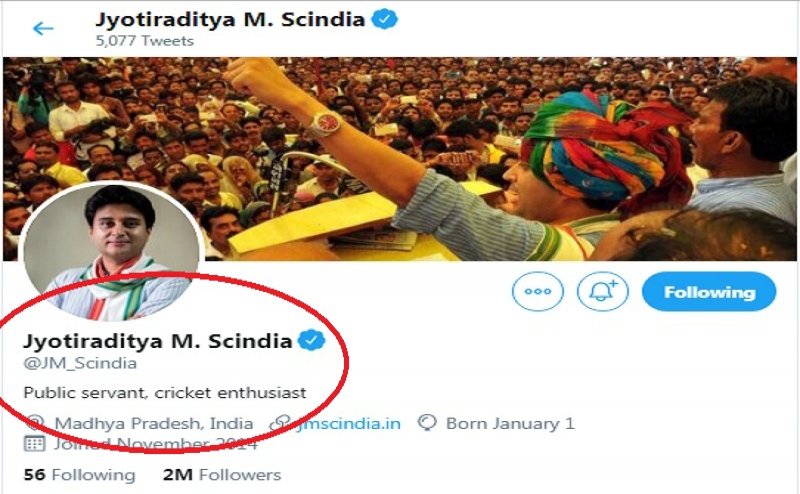Go back using the left arrow
The image size is (800, 494).
point(42,27)
